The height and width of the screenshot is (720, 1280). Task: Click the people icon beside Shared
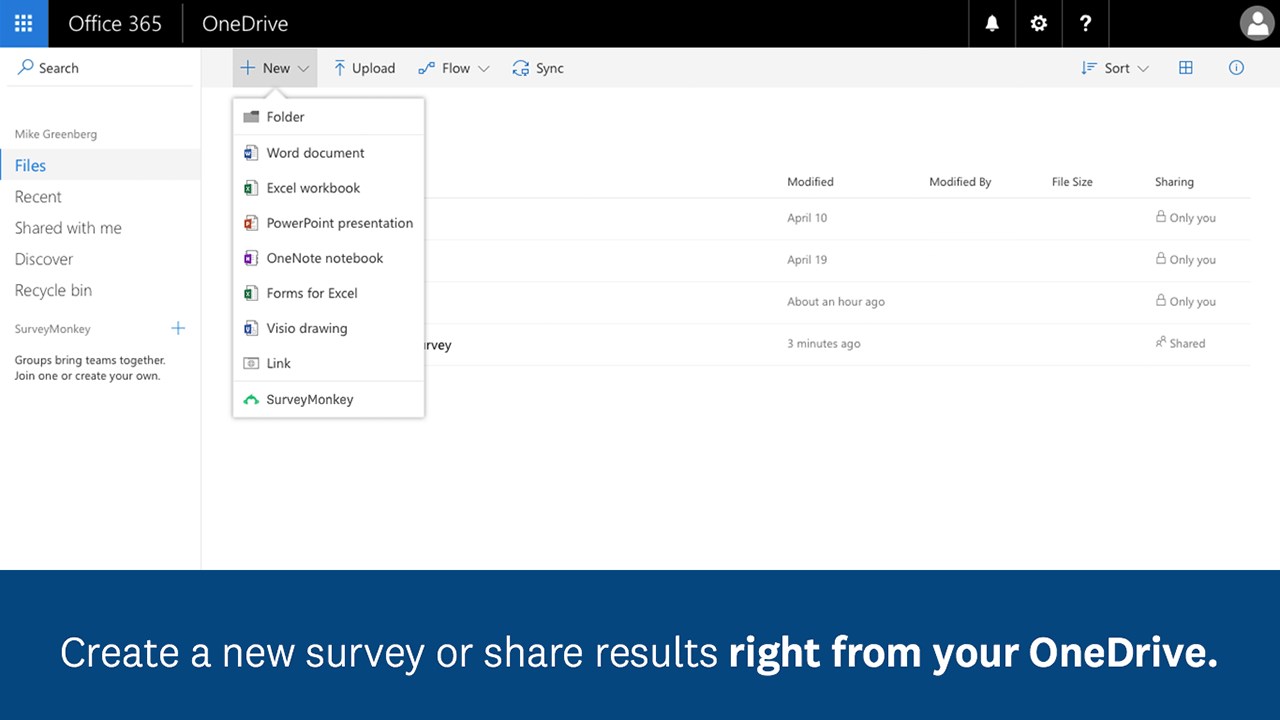pos(1161,342)
